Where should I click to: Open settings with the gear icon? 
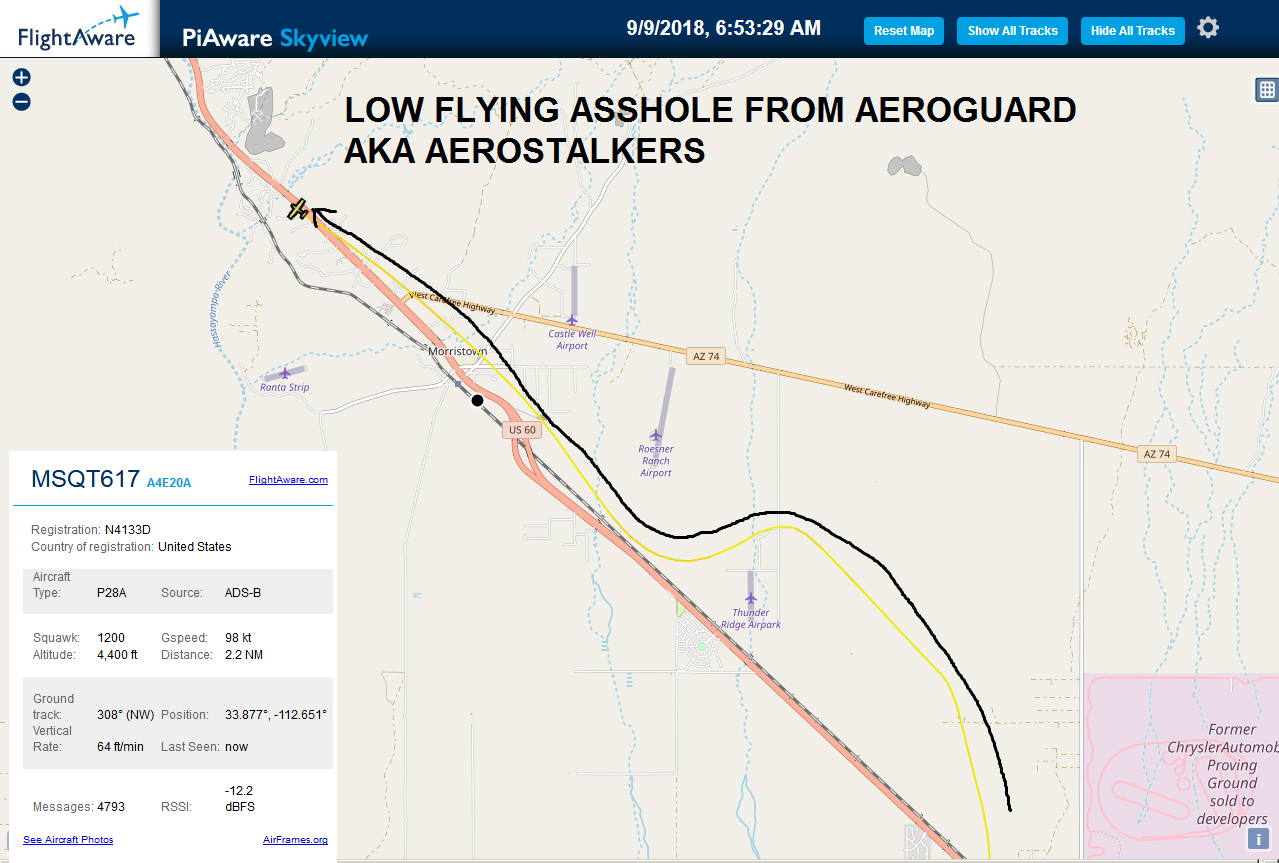[1208, 28]
